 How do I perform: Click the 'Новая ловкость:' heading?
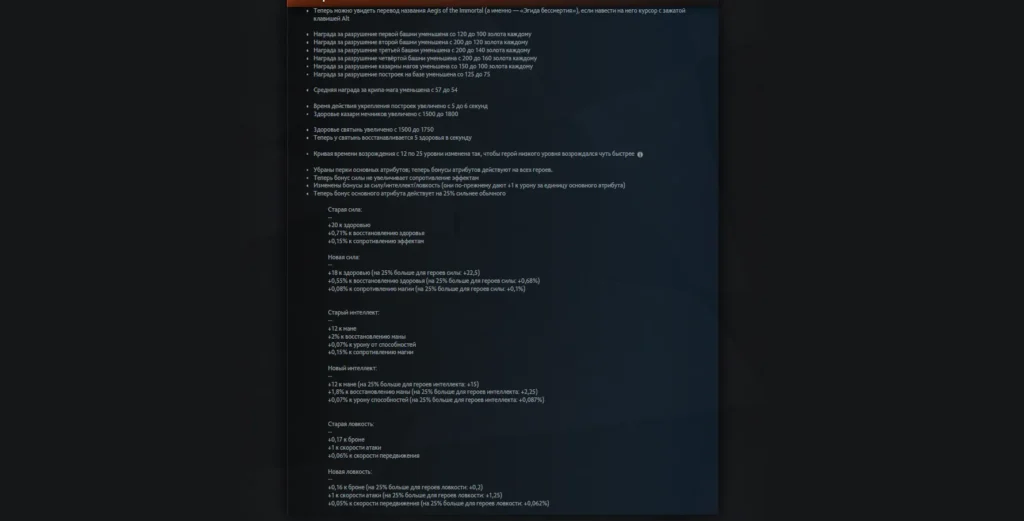pos(349,471)
